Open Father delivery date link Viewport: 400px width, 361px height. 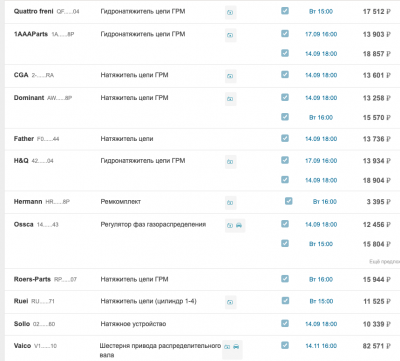click(321, 139)
